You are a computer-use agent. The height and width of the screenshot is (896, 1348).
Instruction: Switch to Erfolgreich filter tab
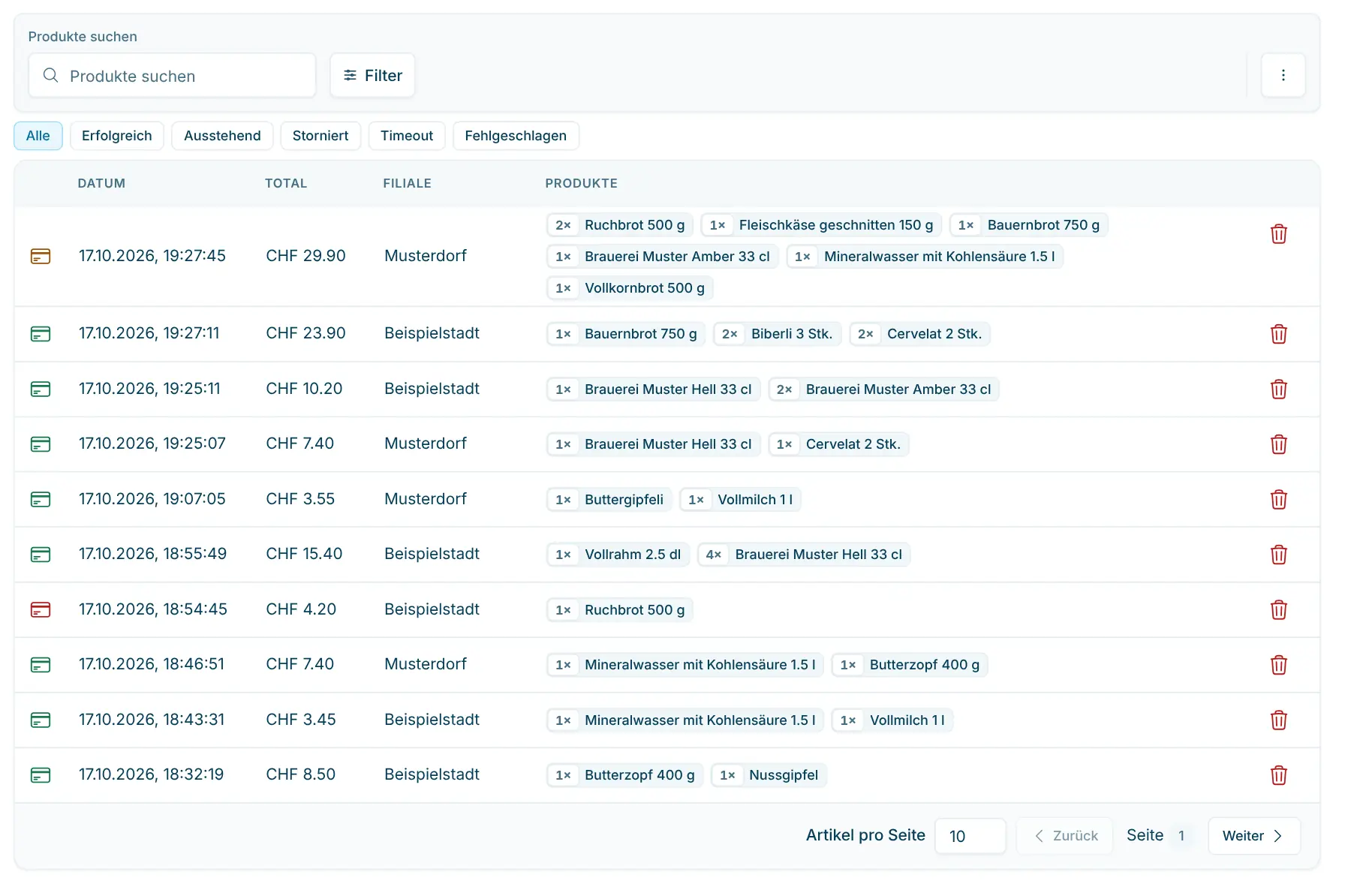pyautogui.click(x=117, y=136)
